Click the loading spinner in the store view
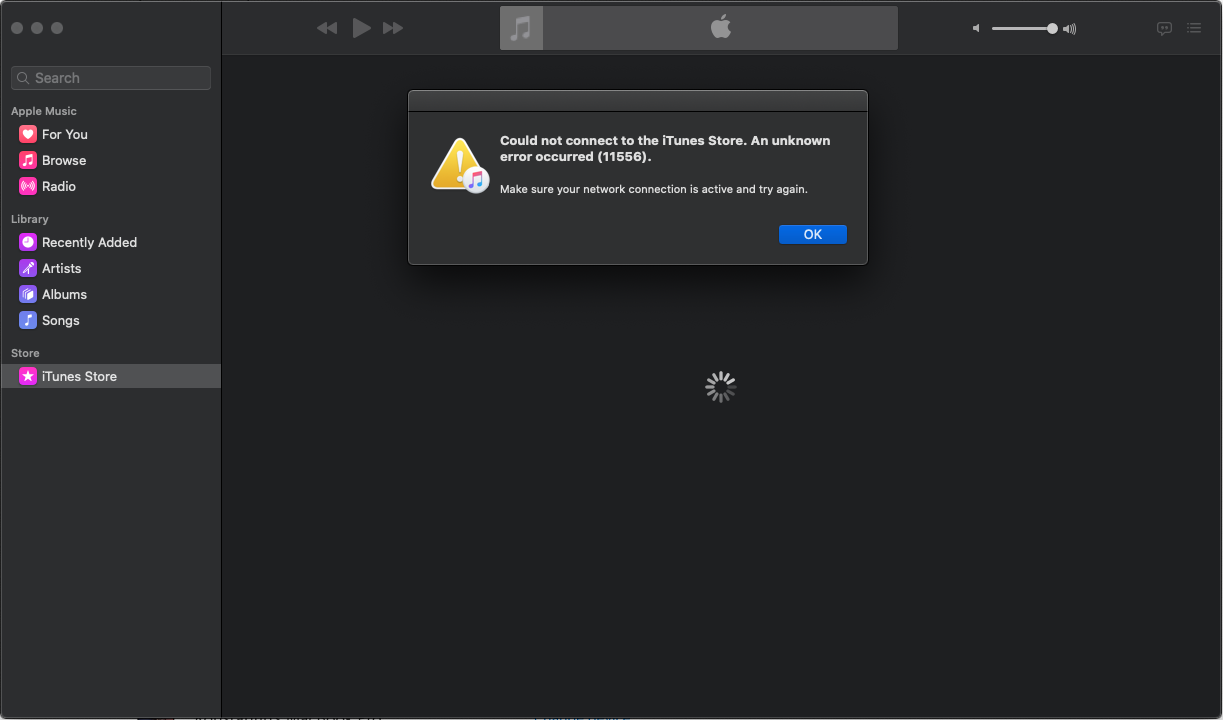Viewport: 1223px width, 720px height. [721, 387]
